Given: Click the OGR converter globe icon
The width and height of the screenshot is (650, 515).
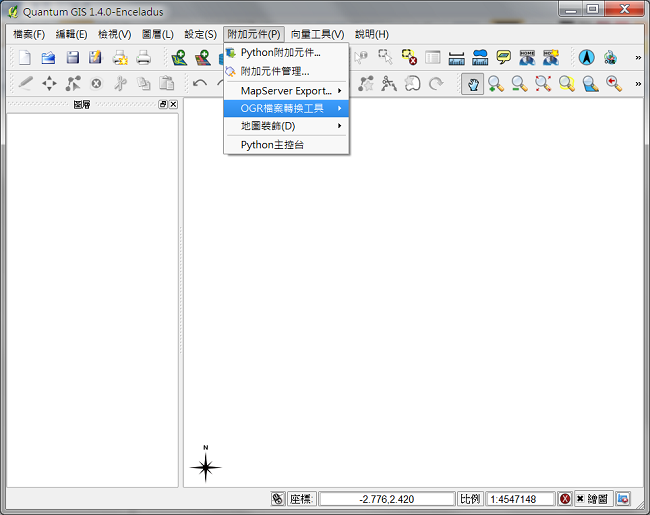Looking at the screenshot, I should tap(610, 58).
